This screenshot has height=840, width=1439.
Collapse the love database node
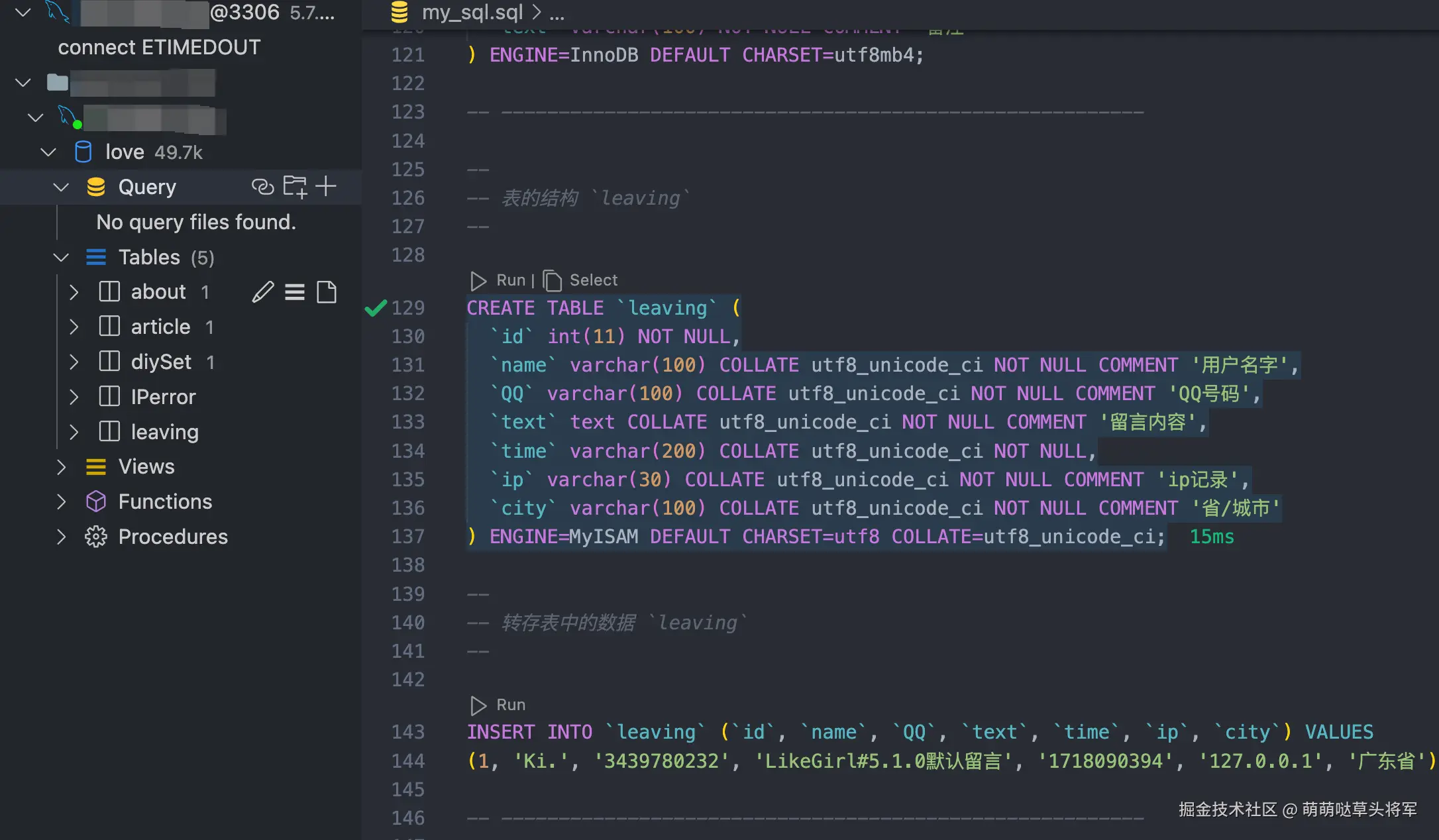48,152
